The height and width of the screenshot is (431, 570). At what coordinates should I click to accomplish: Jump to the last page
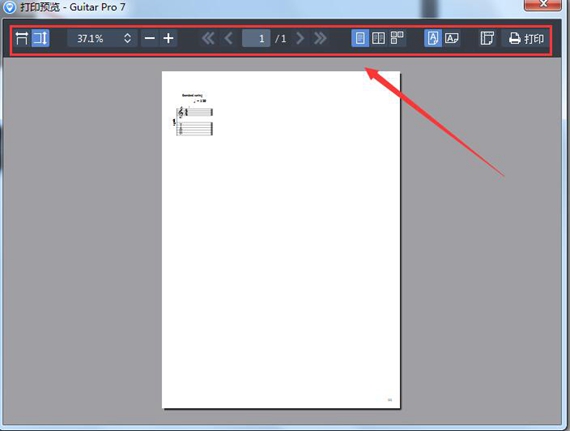pyautogui.click(x=320, y=38)
